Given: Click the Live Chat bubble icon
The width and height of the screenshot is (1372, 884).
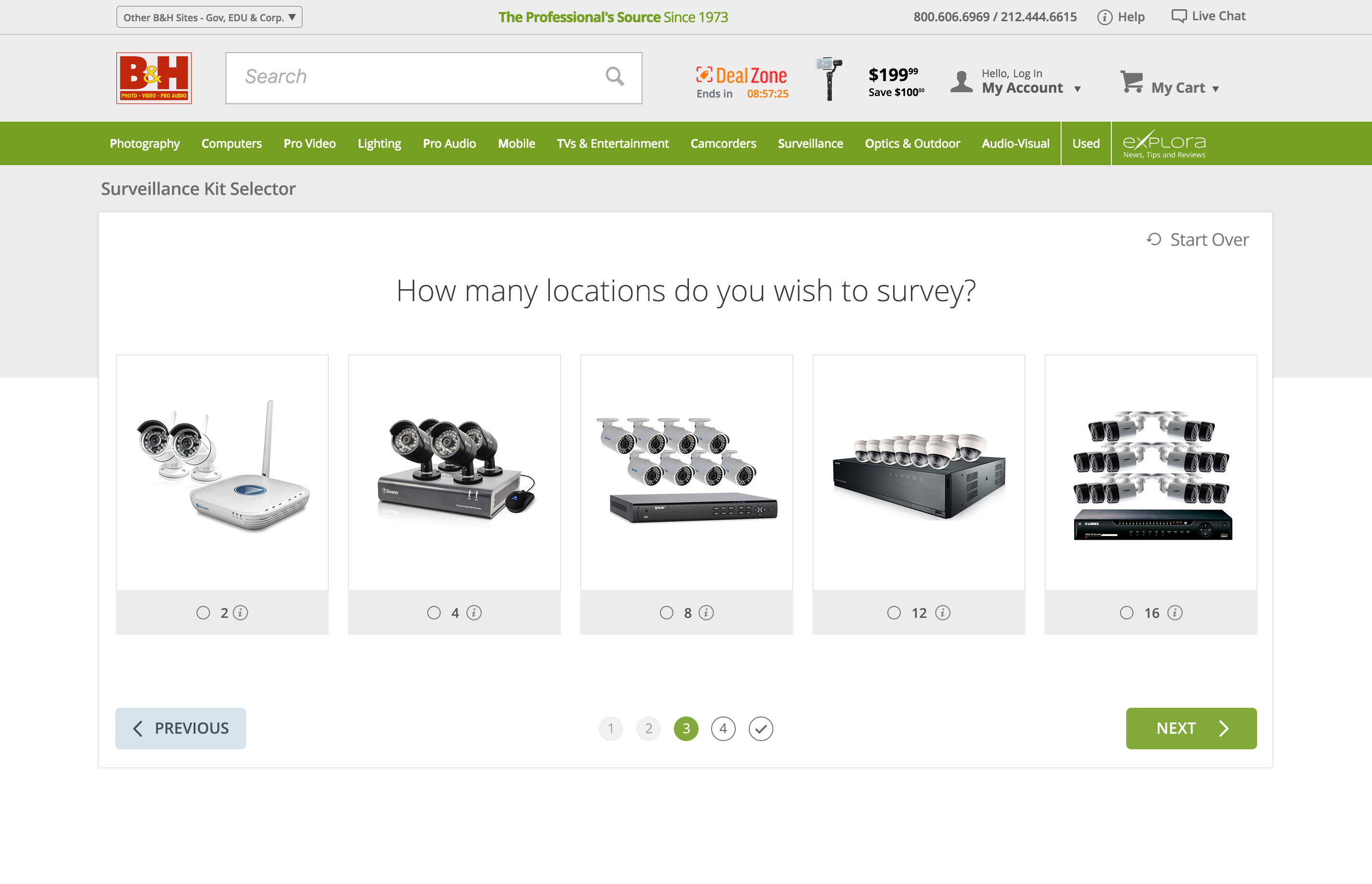Looking at the screenshot, I should pyautogui.click(x=1179, y=16).
